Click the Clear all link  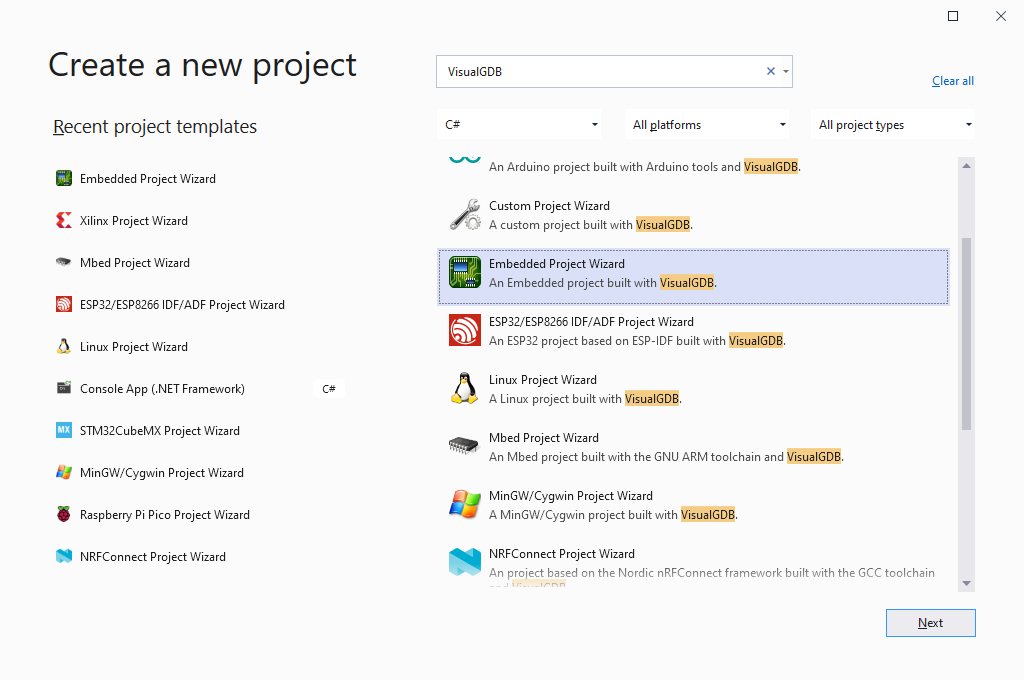click(x=952, y=81)
